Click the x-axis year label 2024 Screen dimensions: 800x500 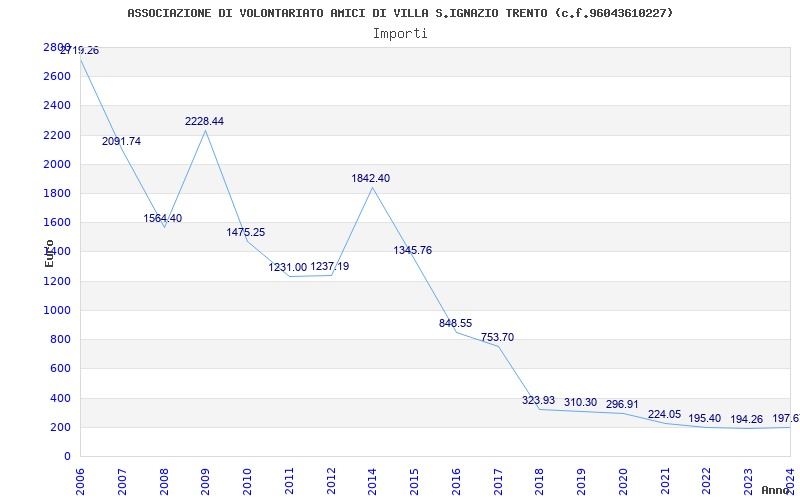pyautogui.click(x=790, y=481)
